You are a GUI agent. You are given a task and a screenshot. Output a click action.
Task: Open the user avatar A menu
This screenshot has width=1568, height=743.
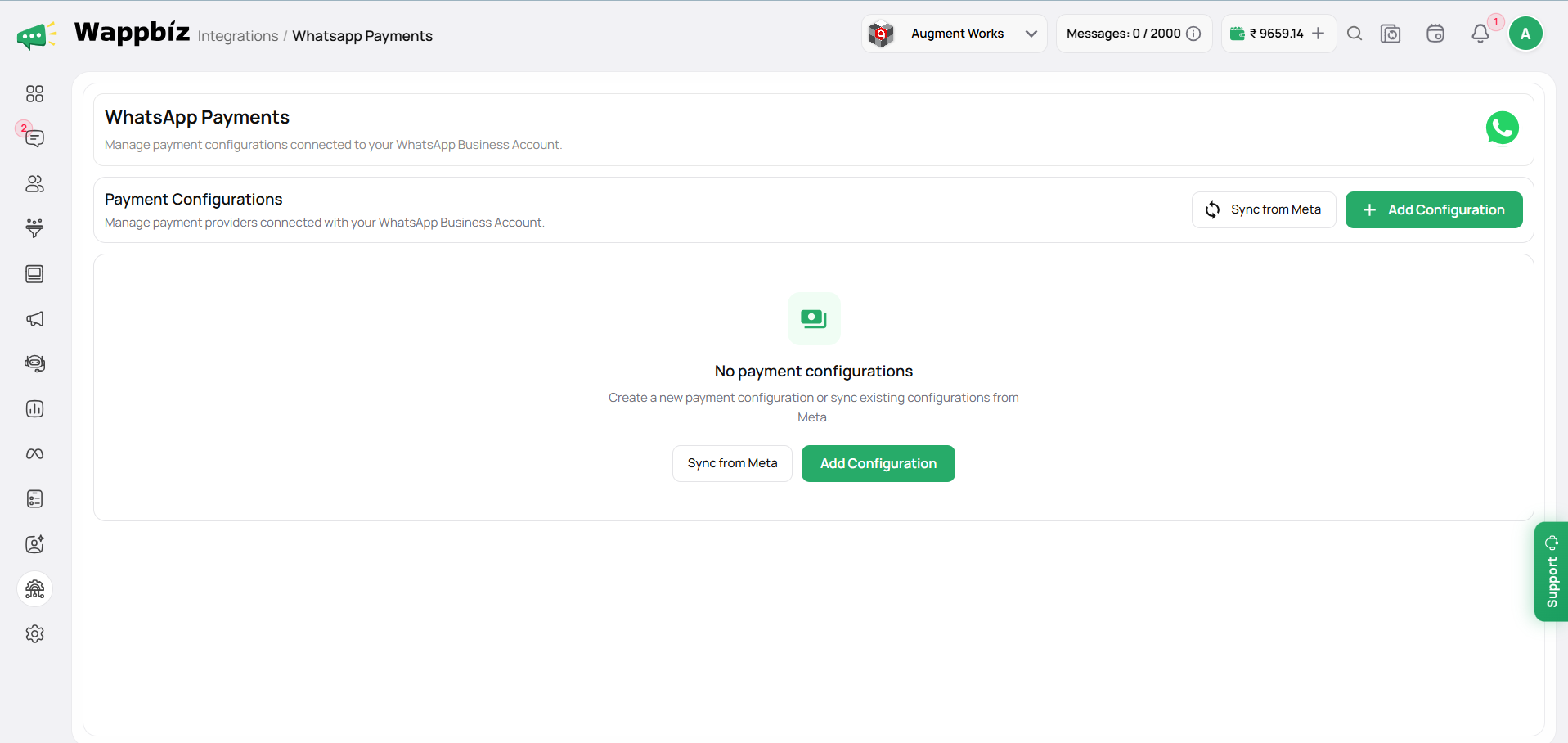tap(1525, 34)
